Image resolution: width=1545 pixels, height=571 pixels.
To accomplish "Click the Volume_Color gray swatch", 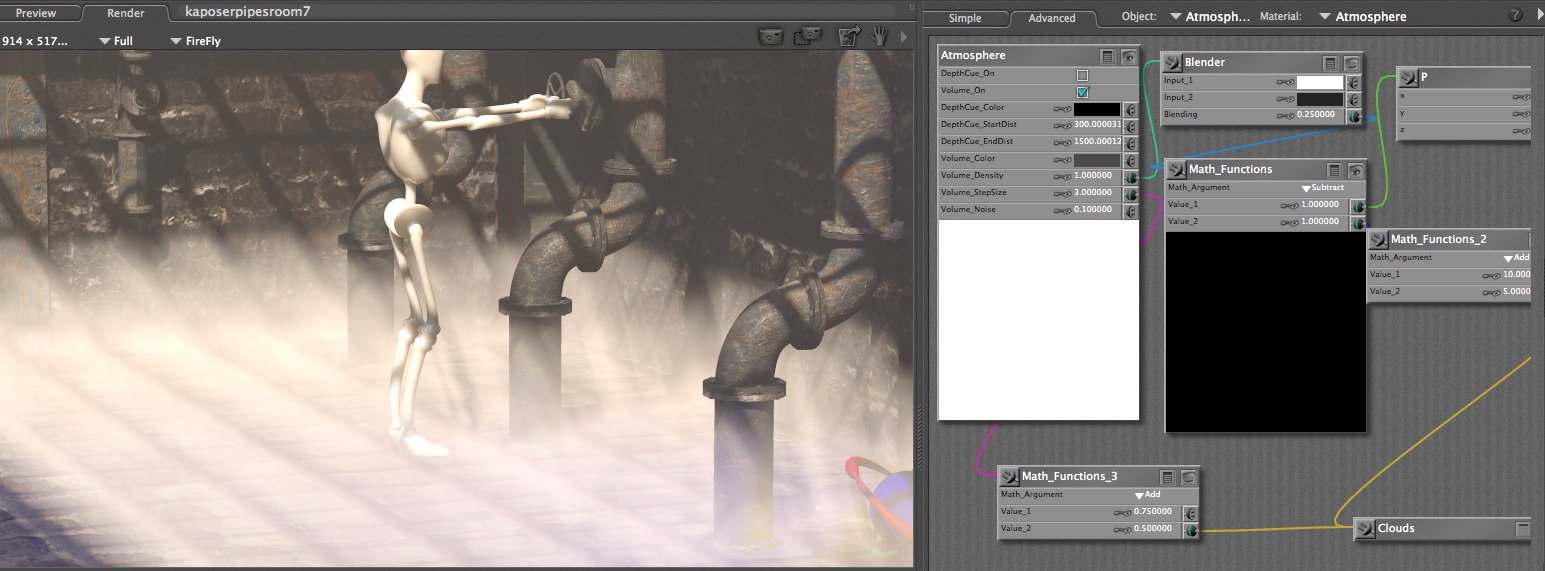I will pos(1096,160).
